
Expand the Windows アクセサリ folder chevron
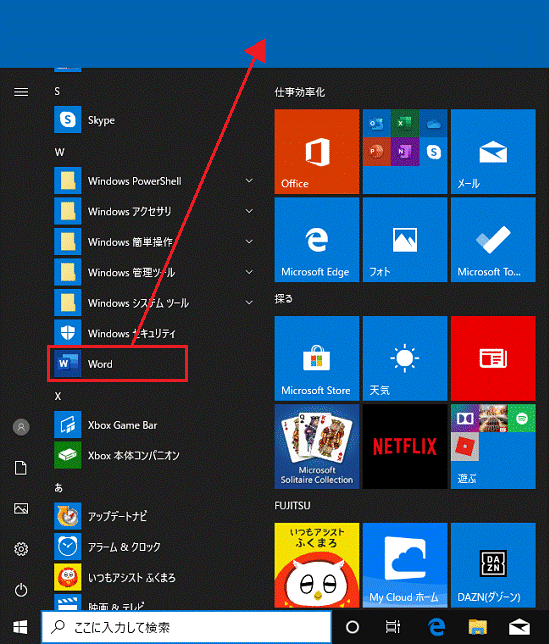click(249, 211)
